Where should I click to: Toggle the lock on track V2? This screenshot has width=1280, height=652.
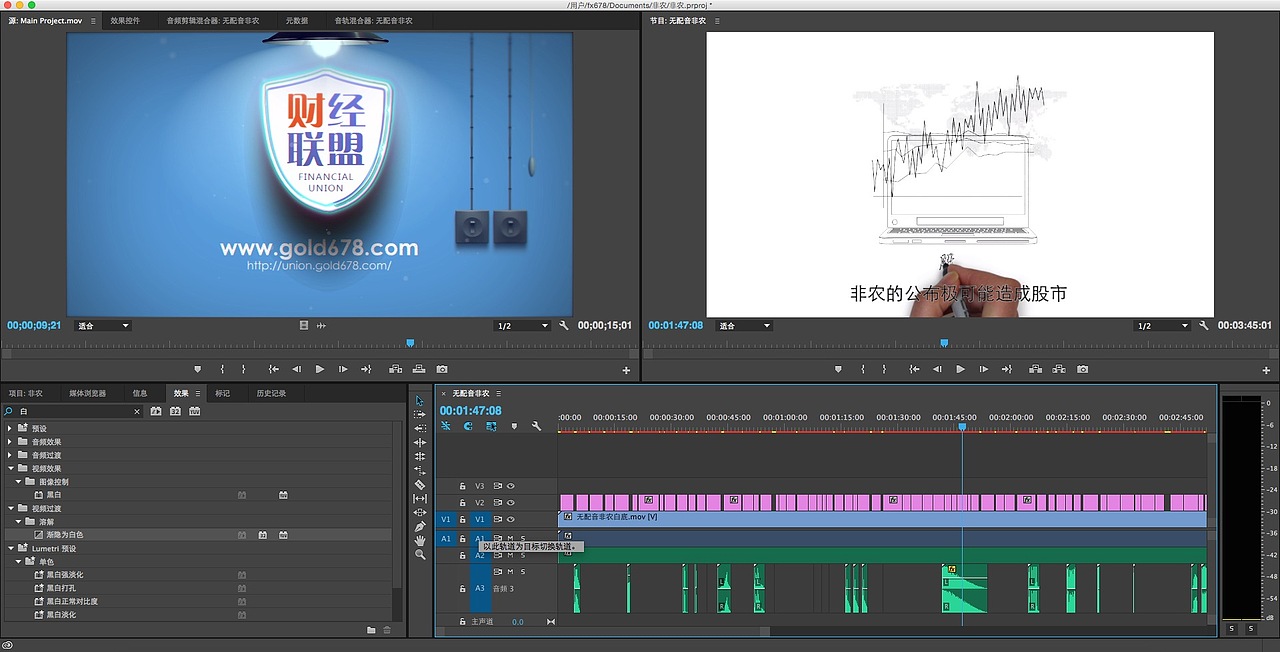click(462, 502)
